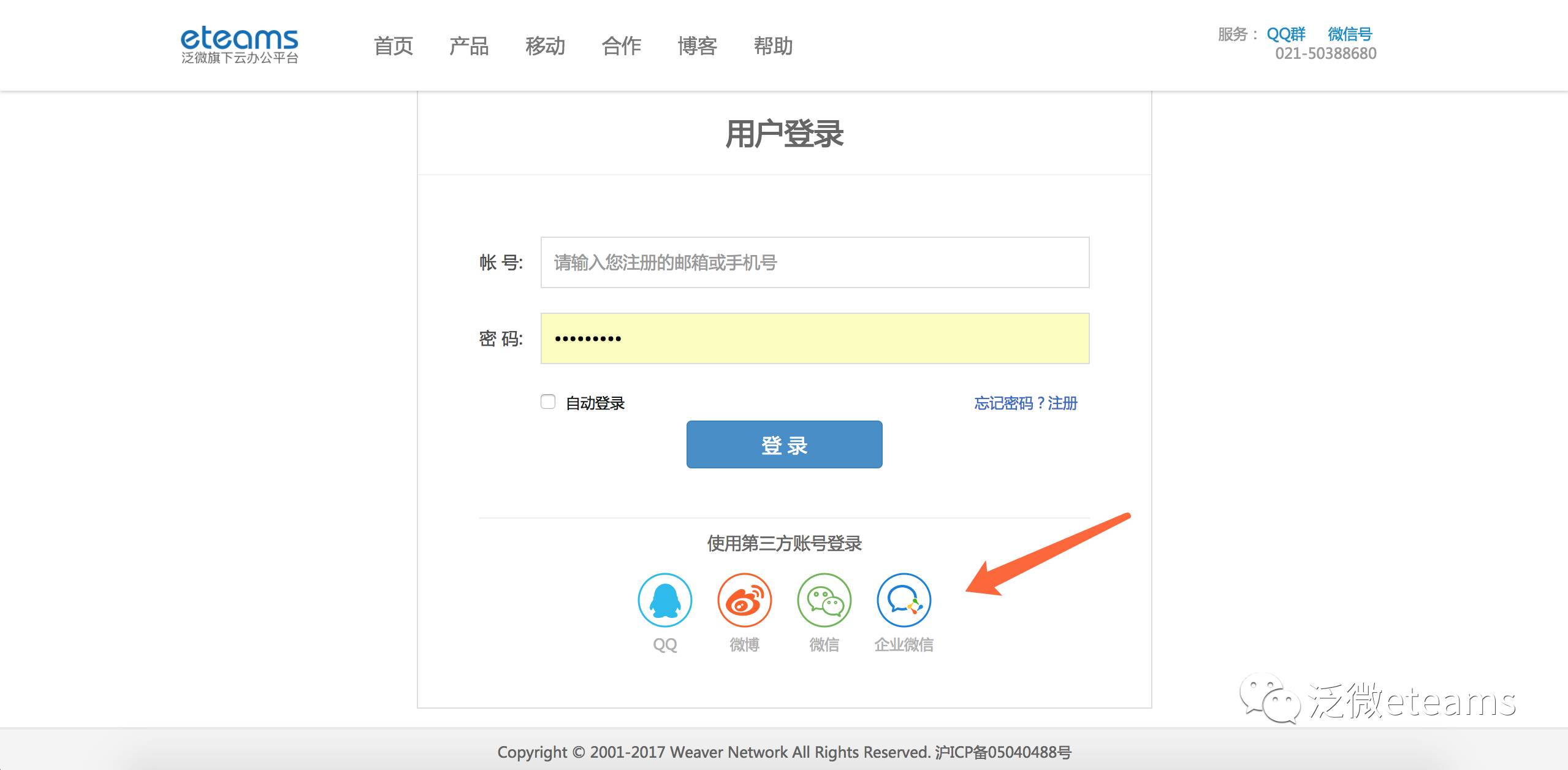Screen dimensions: 1568x770
Task: Click the 泛微eteams WeChat watermark icon
Action: 1269,699
